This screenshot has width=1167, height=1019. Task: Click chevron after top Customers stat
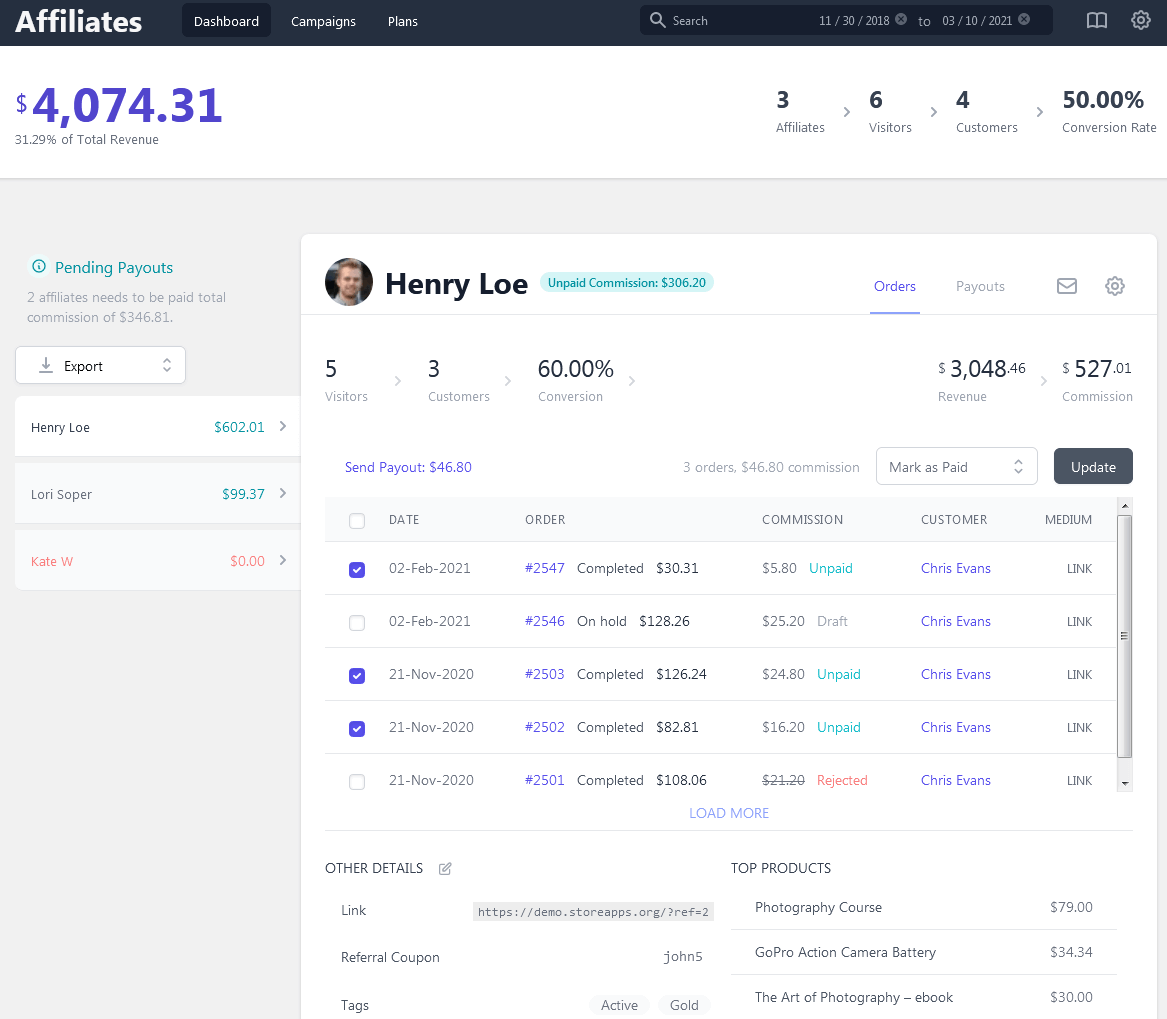(1040, 112)
